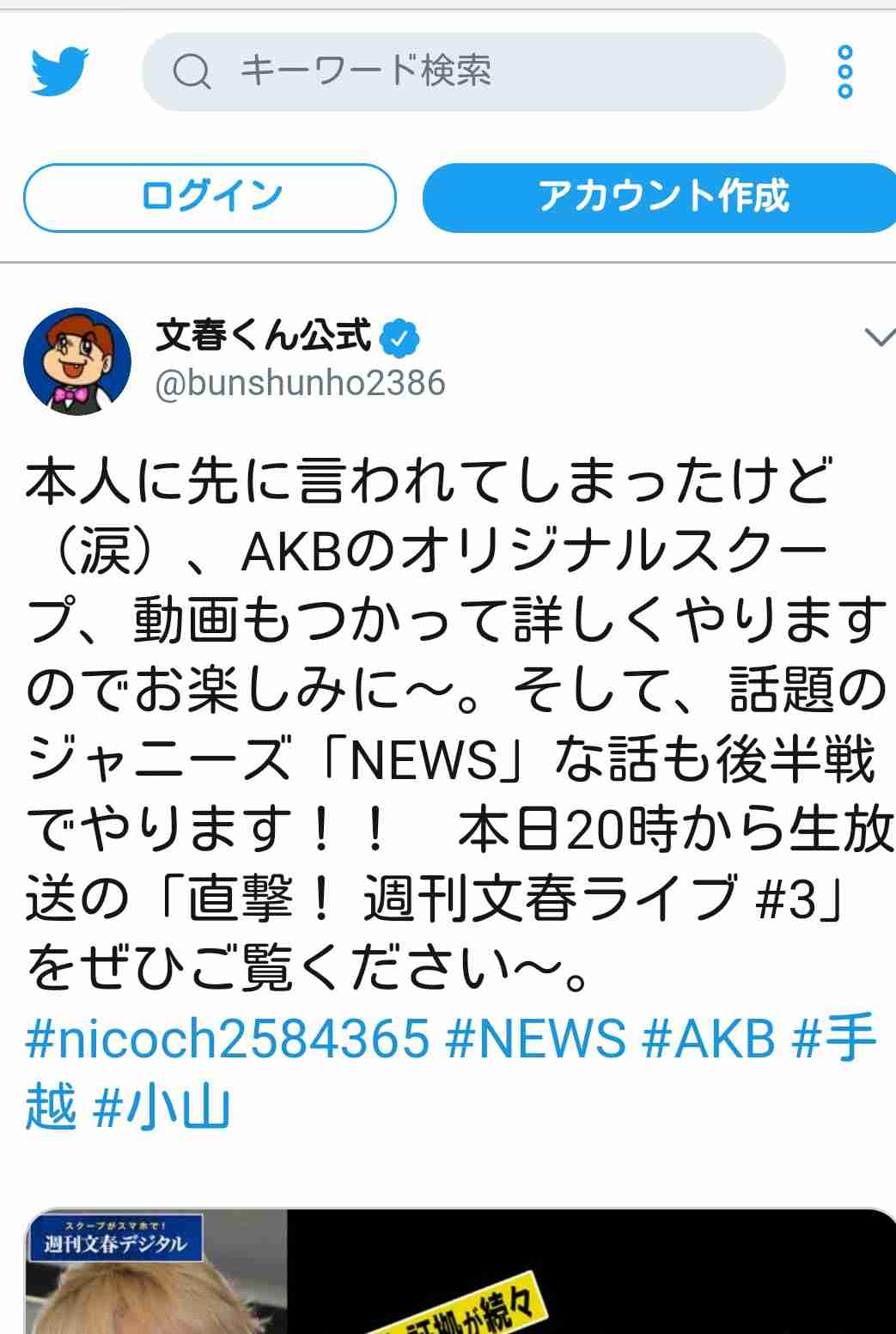Screen dimensions: 896x1334
Task: Open the 文春くん公式 display name
Action: click(263, 337)
